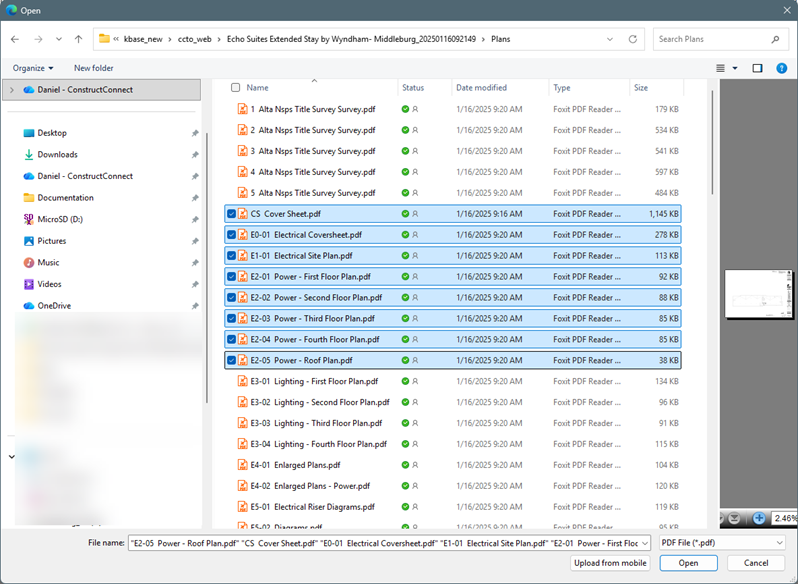
Task: Refresh the Plans folder listing
Action: click(633, 39)
